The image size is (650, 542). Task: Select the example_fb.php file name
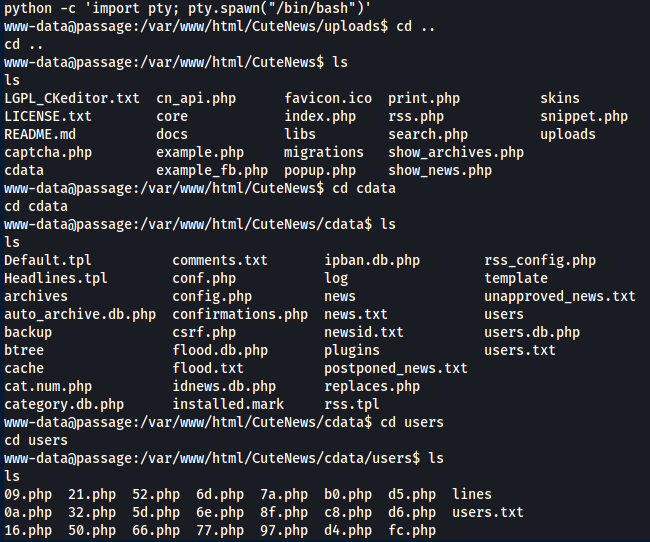click(x=212, y=170)
